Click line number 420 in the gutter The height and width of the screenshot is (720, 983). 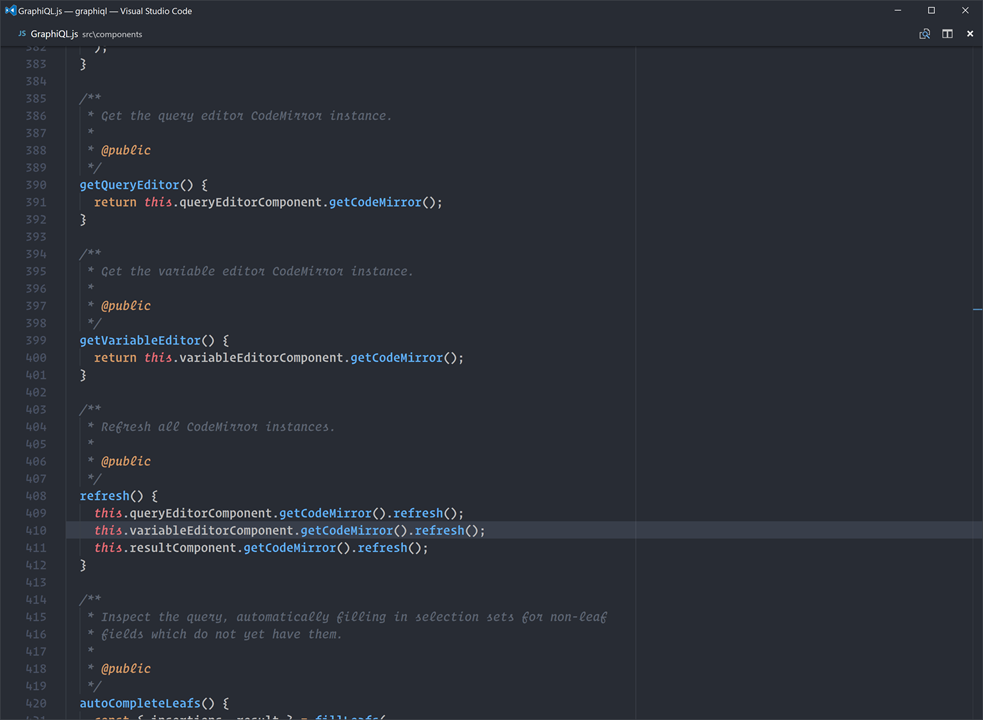[x=36, y=704]
